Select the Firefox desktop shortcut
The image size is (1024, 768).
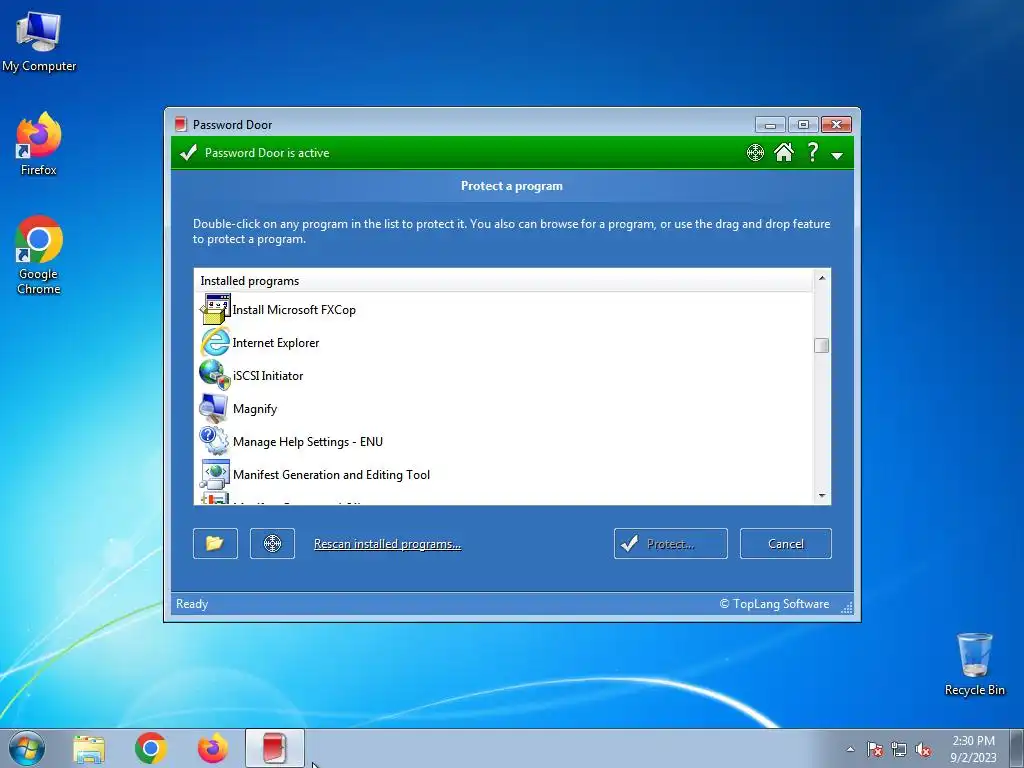pos(39,144)
